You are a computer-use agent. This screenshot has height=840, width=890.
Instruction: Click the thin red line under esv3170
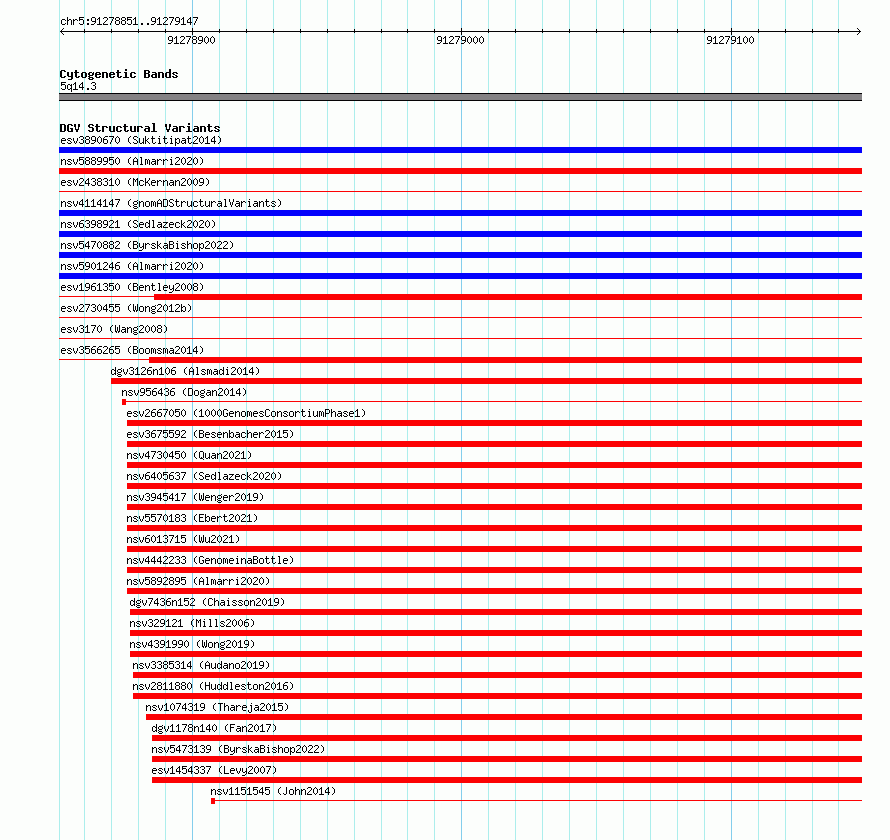point(460,339)
